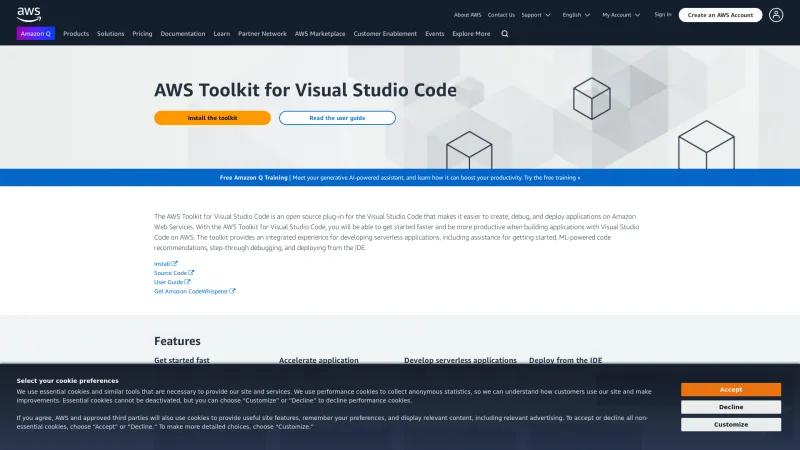Click the Decline cookies button

pyautogui.click(x=731, y=407)
